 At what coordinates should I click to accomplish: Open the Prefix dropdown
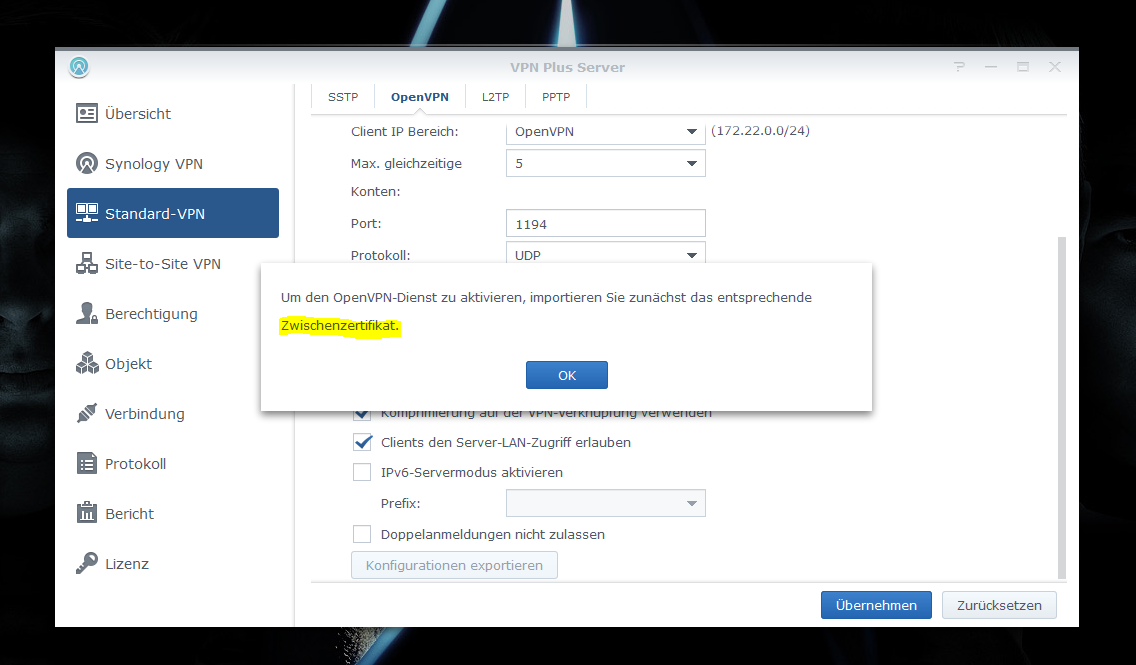tap(606, 503)
